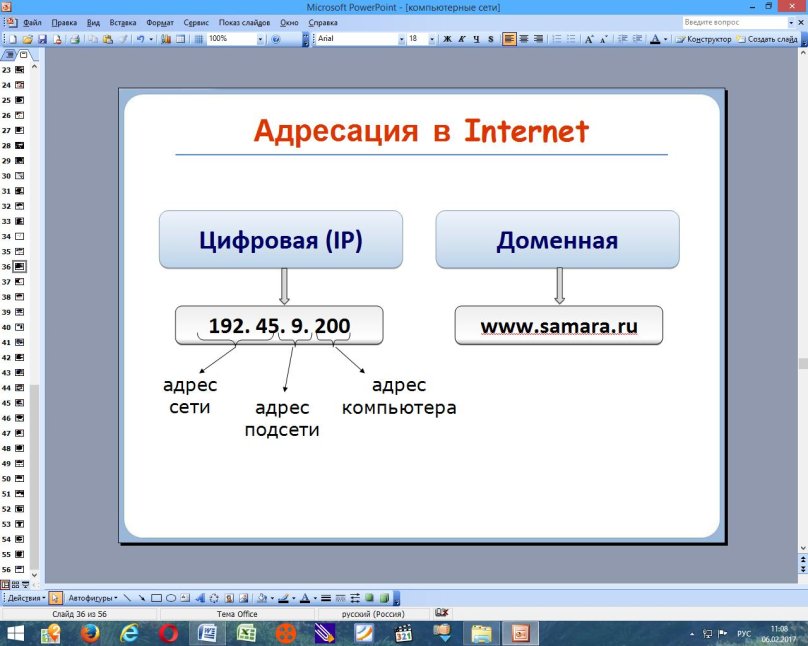Screen dimensions: 808x646
Task: Switch to Slide Sorter view
Action: [x=15, y=584]
